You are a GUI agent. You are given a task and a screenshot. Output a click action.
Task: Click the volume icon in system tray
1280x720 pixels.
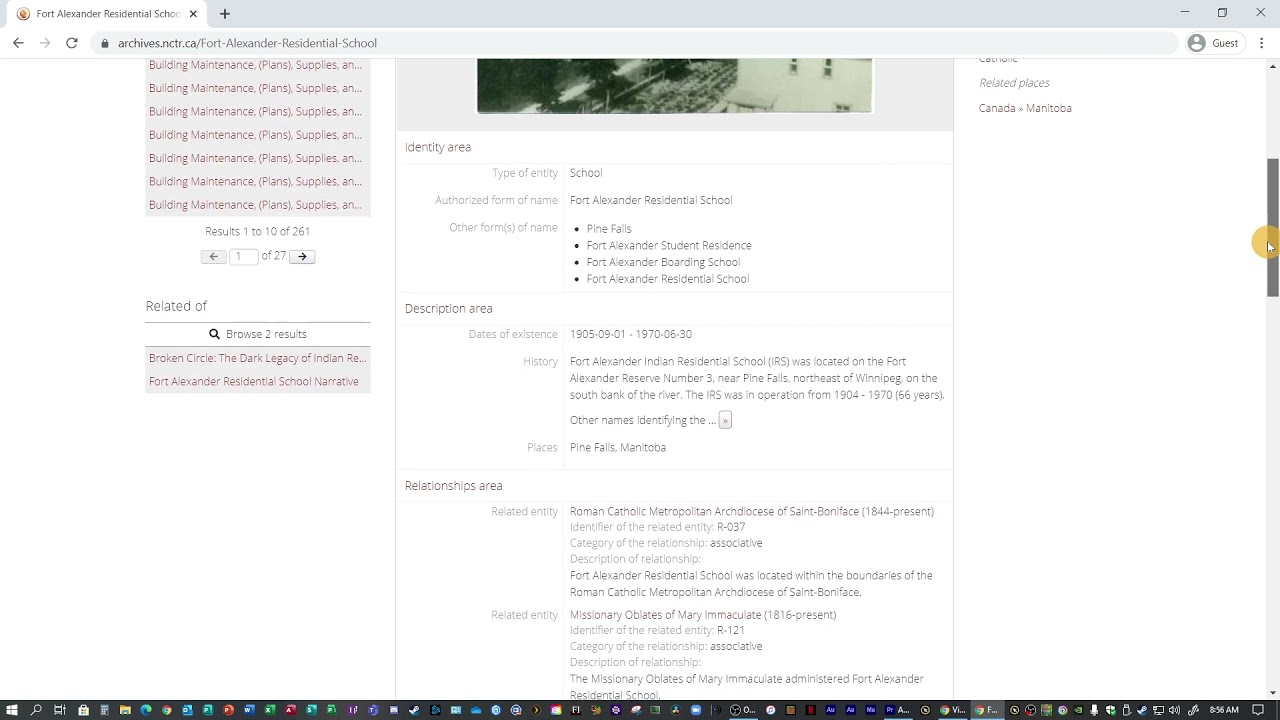(x=1176, y=710)
